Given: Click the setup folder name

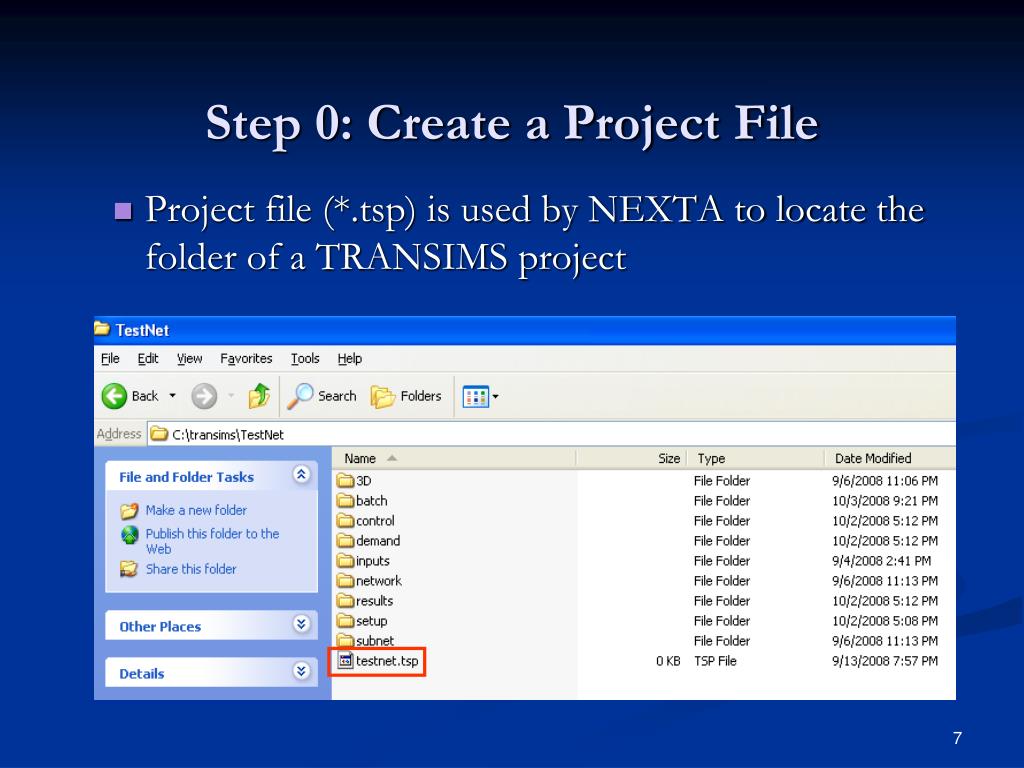Looking at the screenshot, I should pos(372,621).
